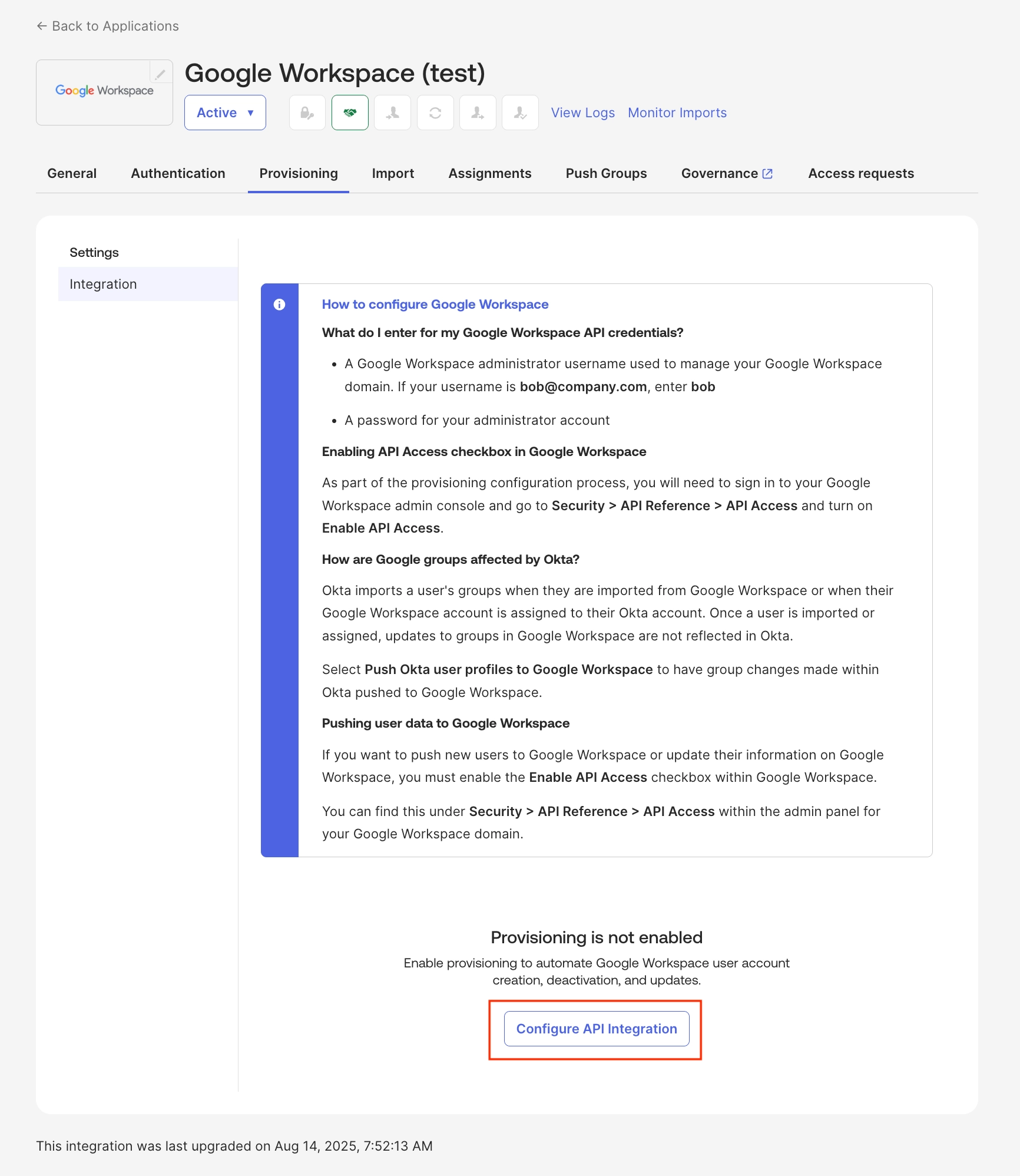Image resolution: width=1020 pixels, height=1176 pixels.
Task: Open the Assignments tab
Action: 490,173
